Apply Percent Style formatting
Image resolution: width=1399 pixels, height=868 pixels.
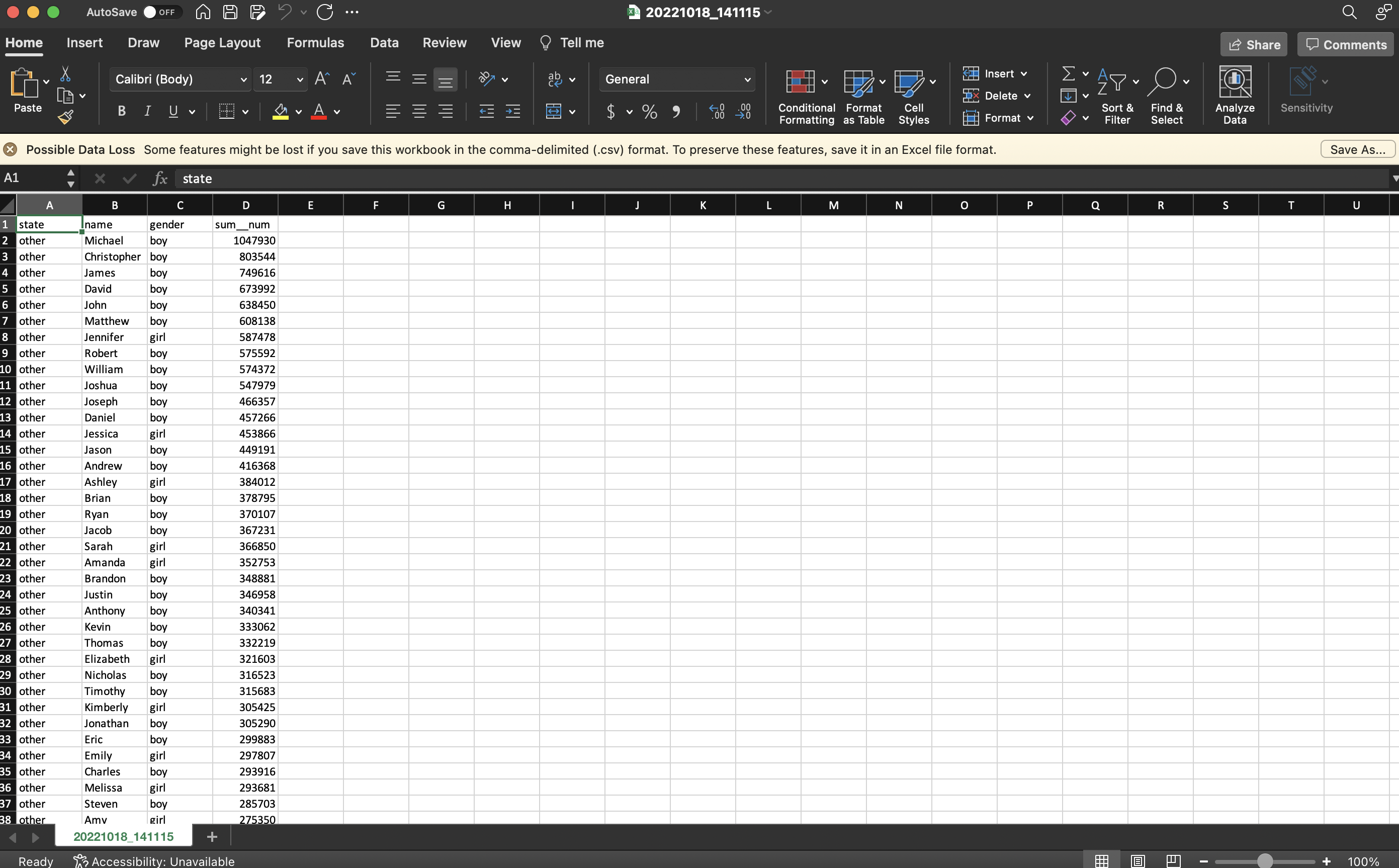click(649, 111)
